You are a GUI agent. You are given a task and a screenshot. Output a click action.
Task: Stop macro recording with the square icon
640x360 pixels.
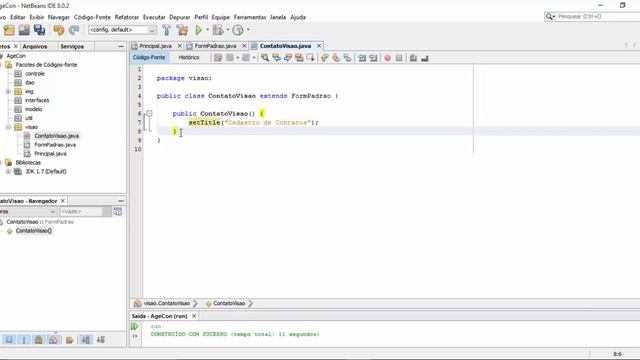coord(399,58)
